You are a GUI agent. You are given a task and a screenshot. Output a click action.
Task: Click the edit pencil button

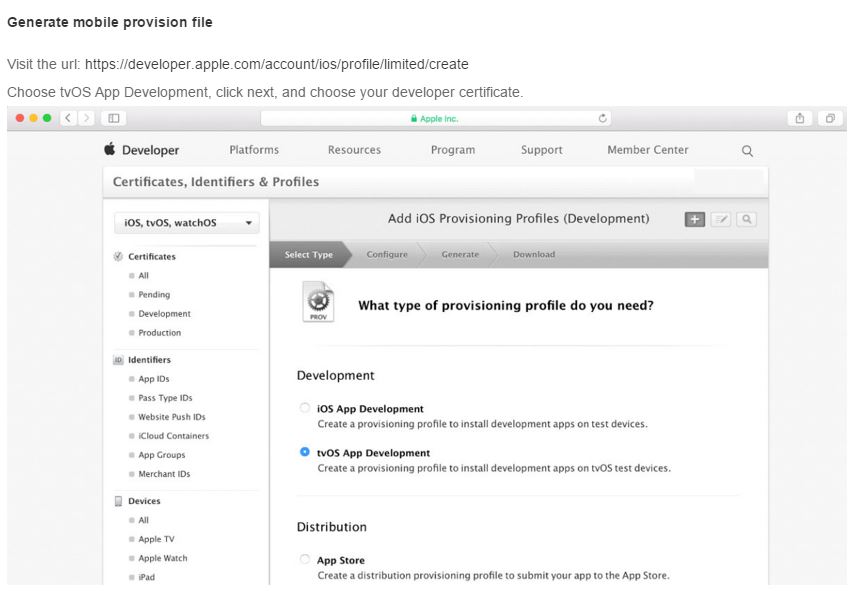(721, 219)
